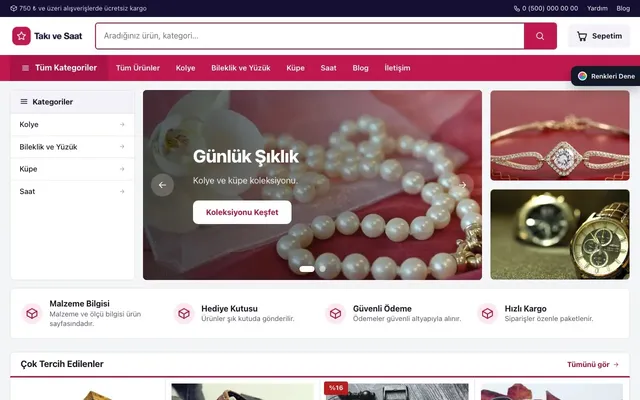Click the box icon beside Hediye Kutusu
The height and width of the screenshot is (400, 640).
(x=184, y=313)
